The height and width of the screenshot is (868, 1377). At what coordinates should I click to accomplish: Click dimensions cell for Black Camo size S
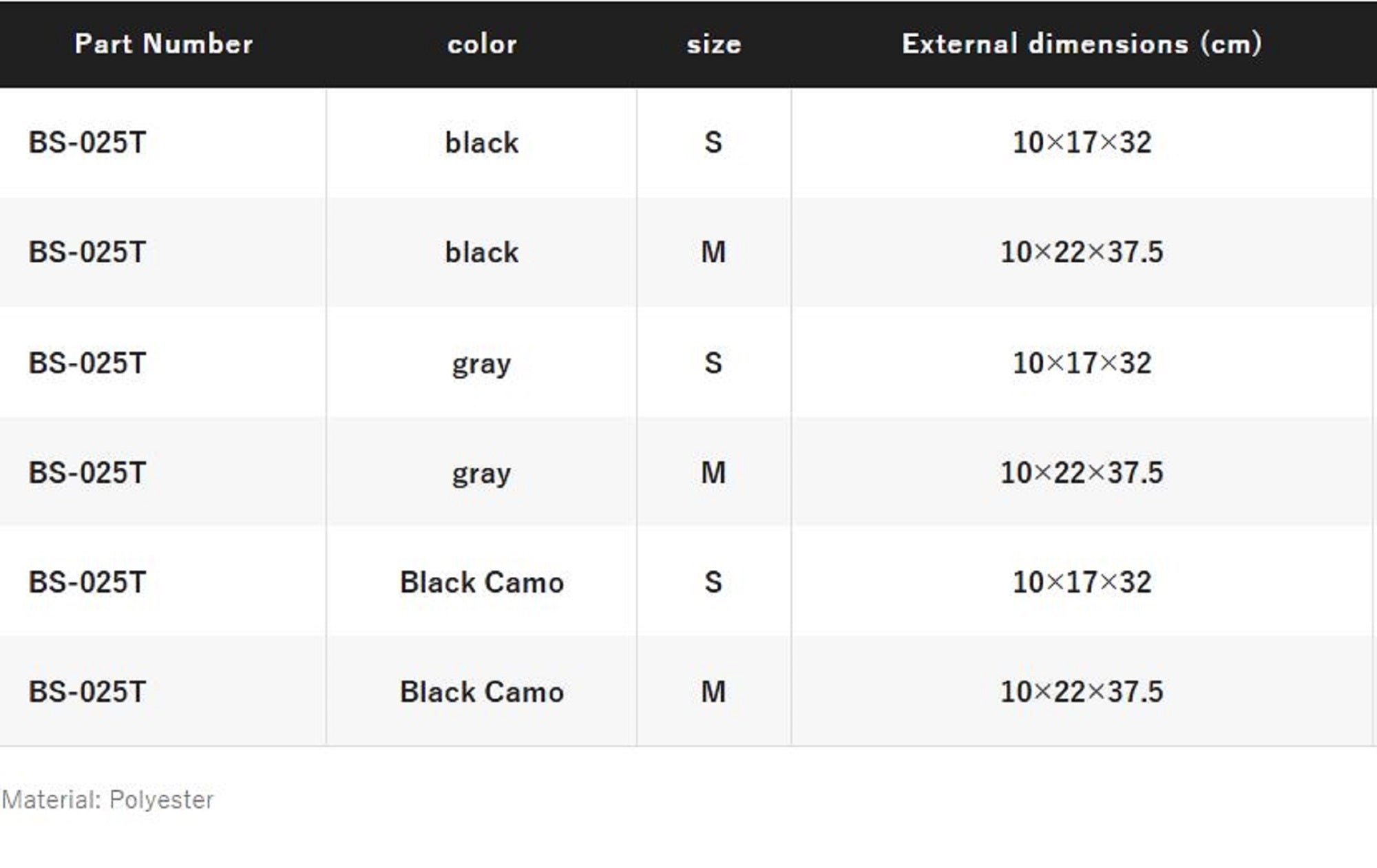pos(1082,582)
